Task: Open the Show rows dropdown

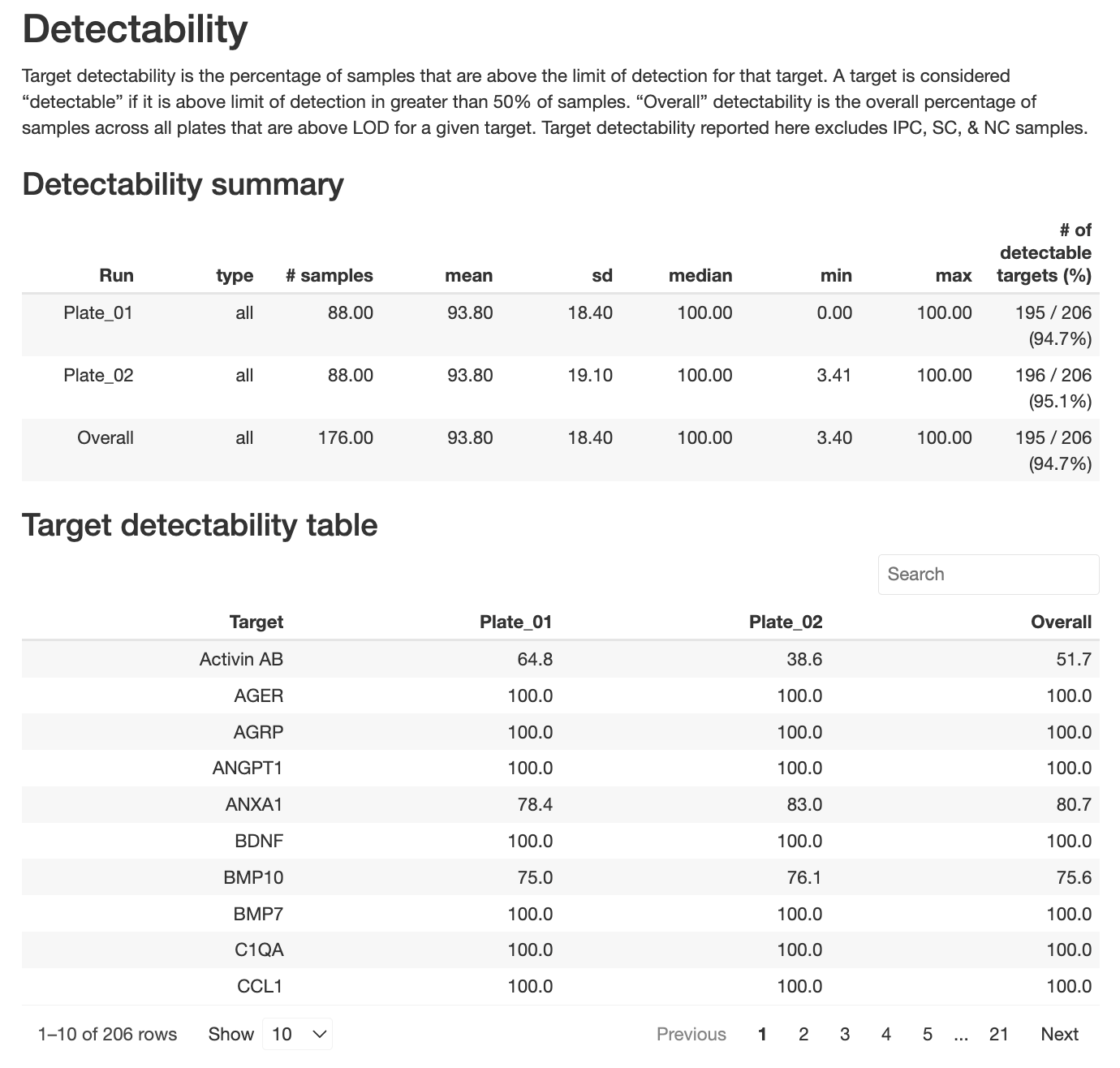Action: [297, 1034]
